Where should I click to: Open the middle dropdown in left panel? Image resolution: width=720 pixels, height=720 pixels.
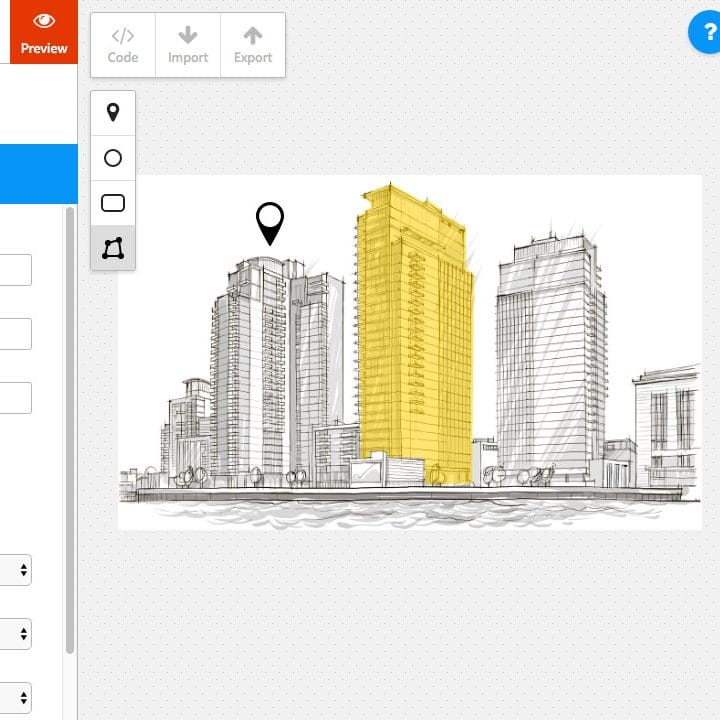point(16,634)
